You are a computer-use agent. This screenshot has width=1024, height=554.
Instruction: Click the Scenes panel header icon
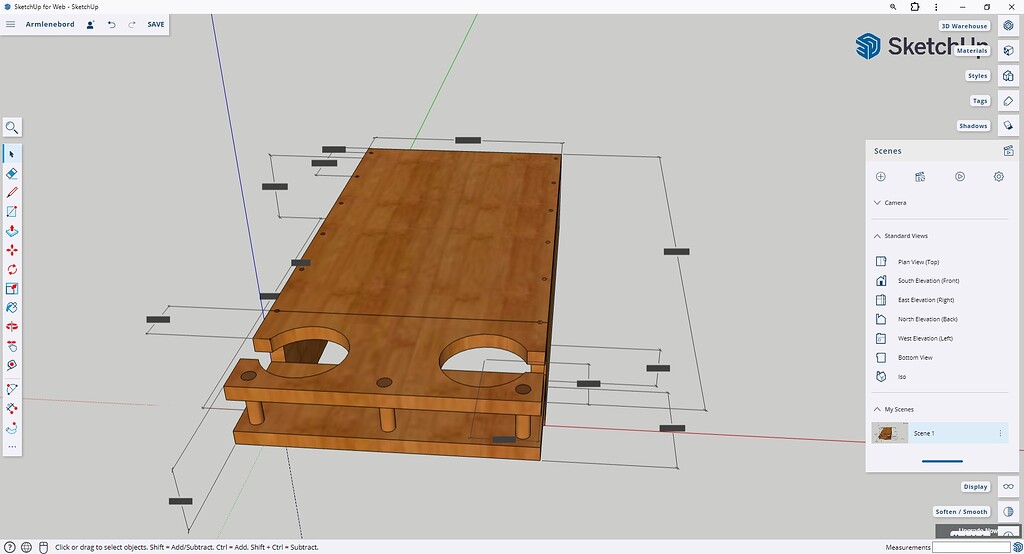click(x=1008, y=151)
